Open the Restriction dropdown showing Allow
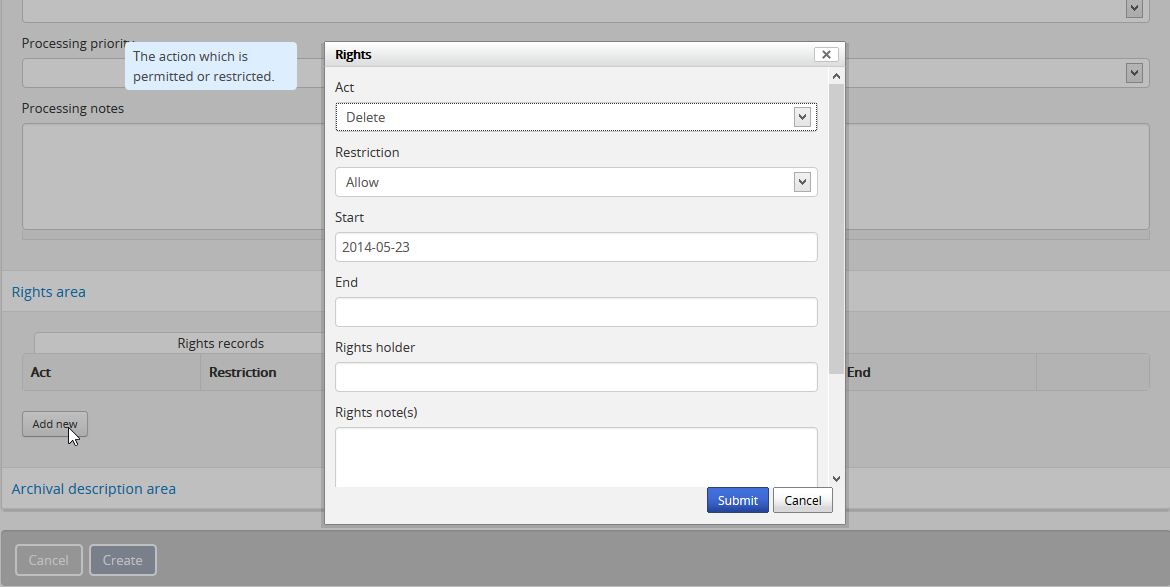Image resolution: width=1170 pixels, height=587 pixels. point(575,182)
